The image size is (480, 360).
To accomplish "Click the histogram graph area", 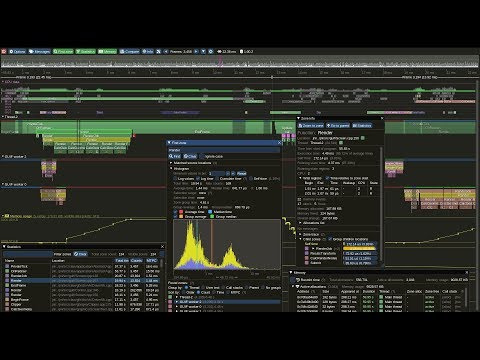I will (x=227, y=245).
